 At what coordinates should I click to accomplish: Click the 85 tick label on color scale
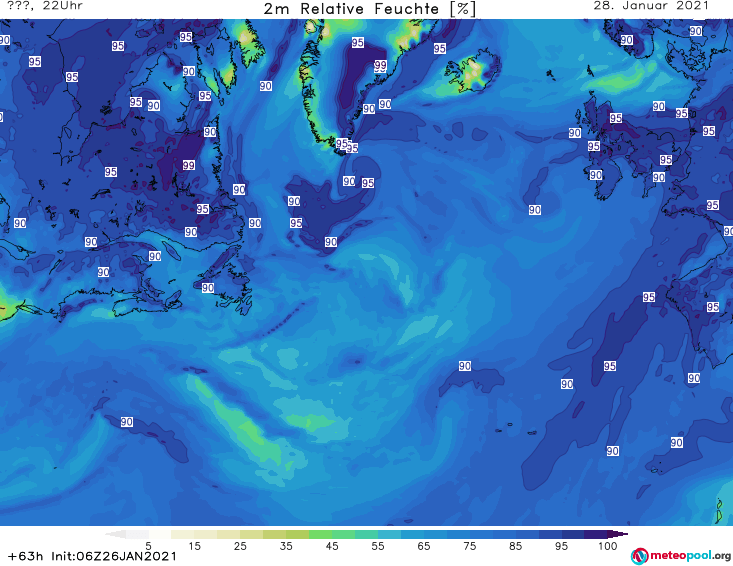click(516, 546)
